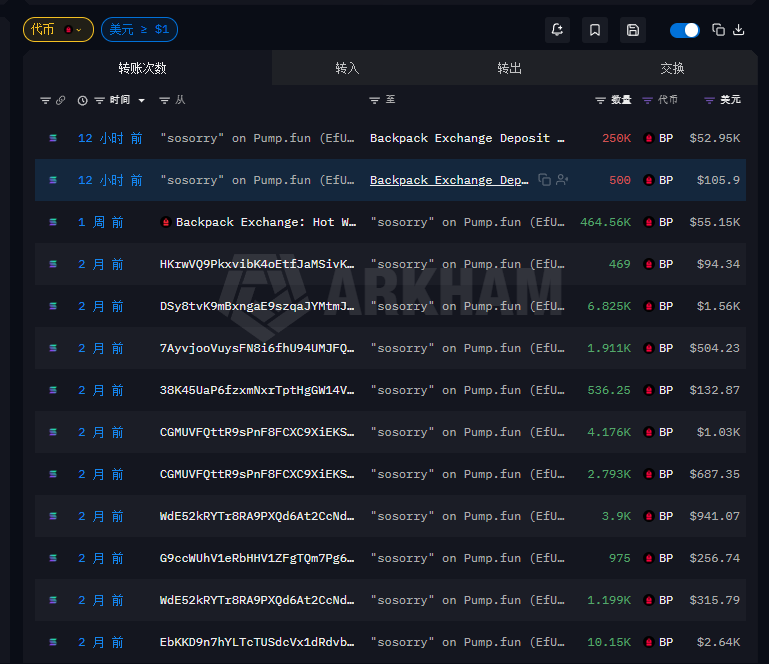Click the 数量 column header
769x664 pixels.
pos(621,100)
